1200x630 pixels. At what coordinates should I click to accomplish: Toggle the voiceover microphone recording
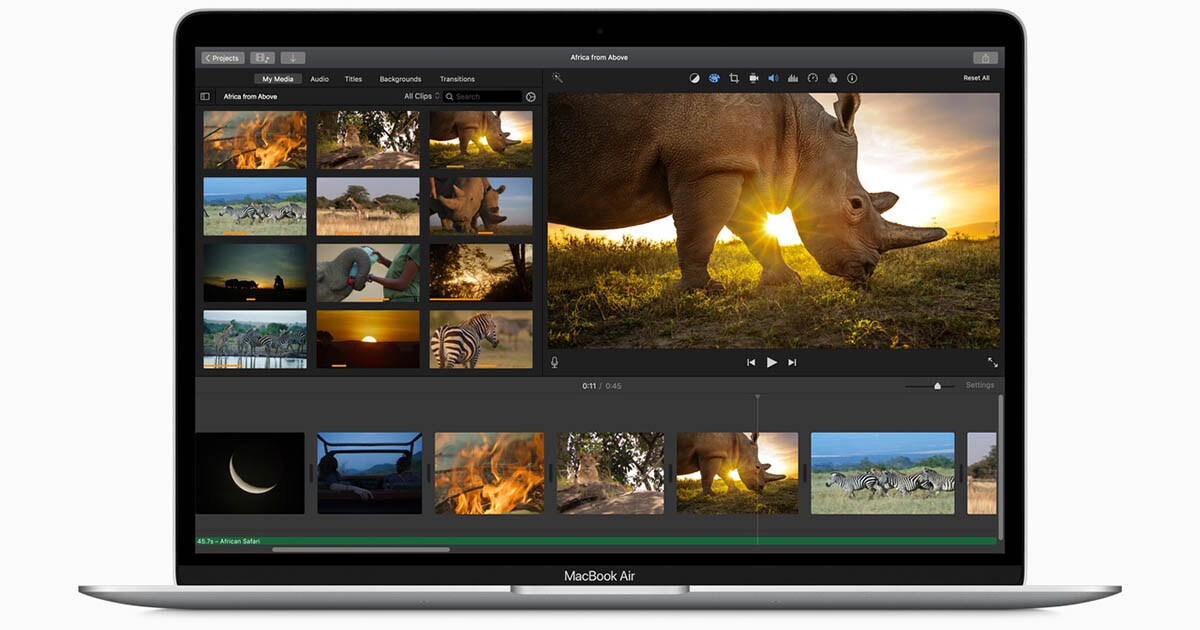pyautogui.click(x=555, y=362)
